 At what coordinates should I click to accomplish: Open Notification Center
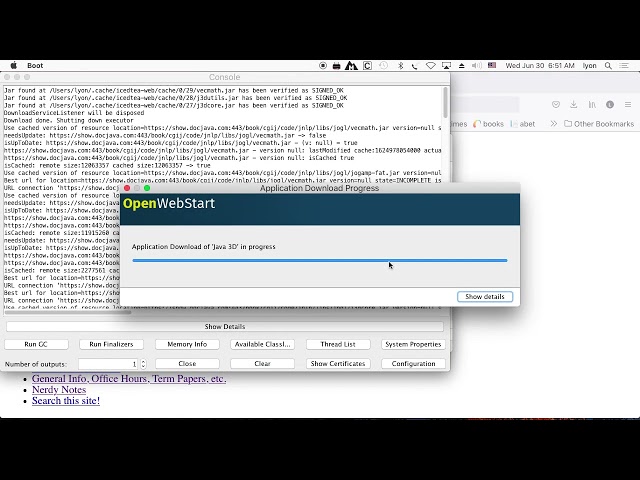(624, 65)
